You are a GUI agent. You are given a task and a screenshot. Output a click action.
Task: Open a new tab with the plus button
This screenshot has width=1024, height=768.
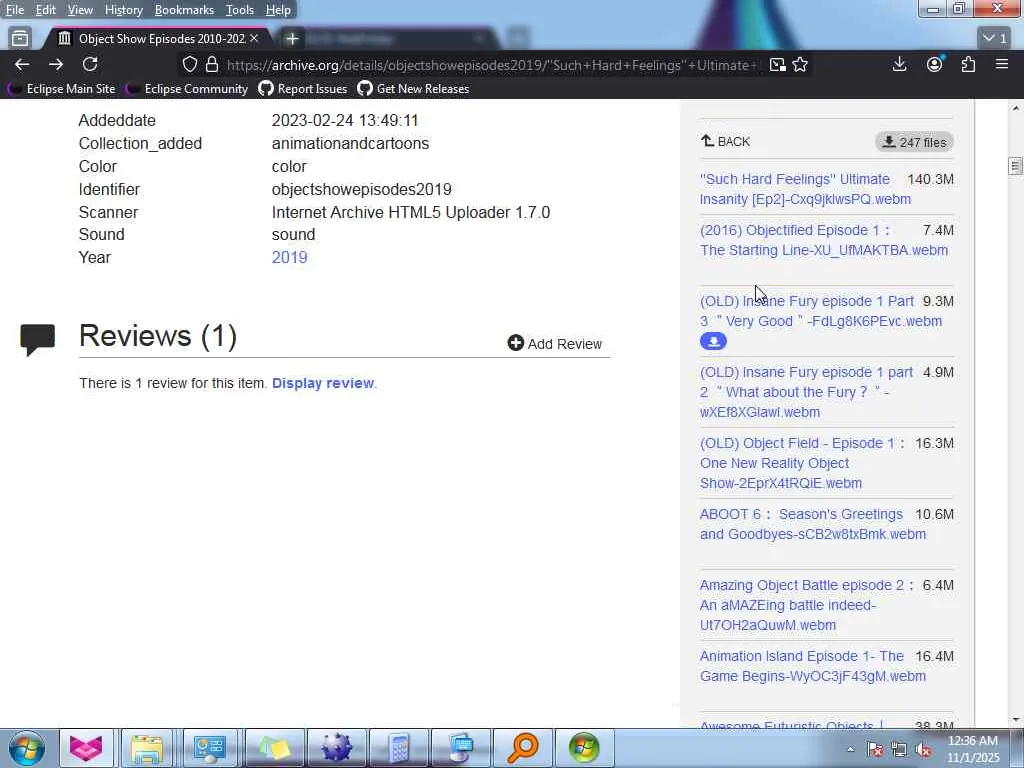(x=292, y=39)
